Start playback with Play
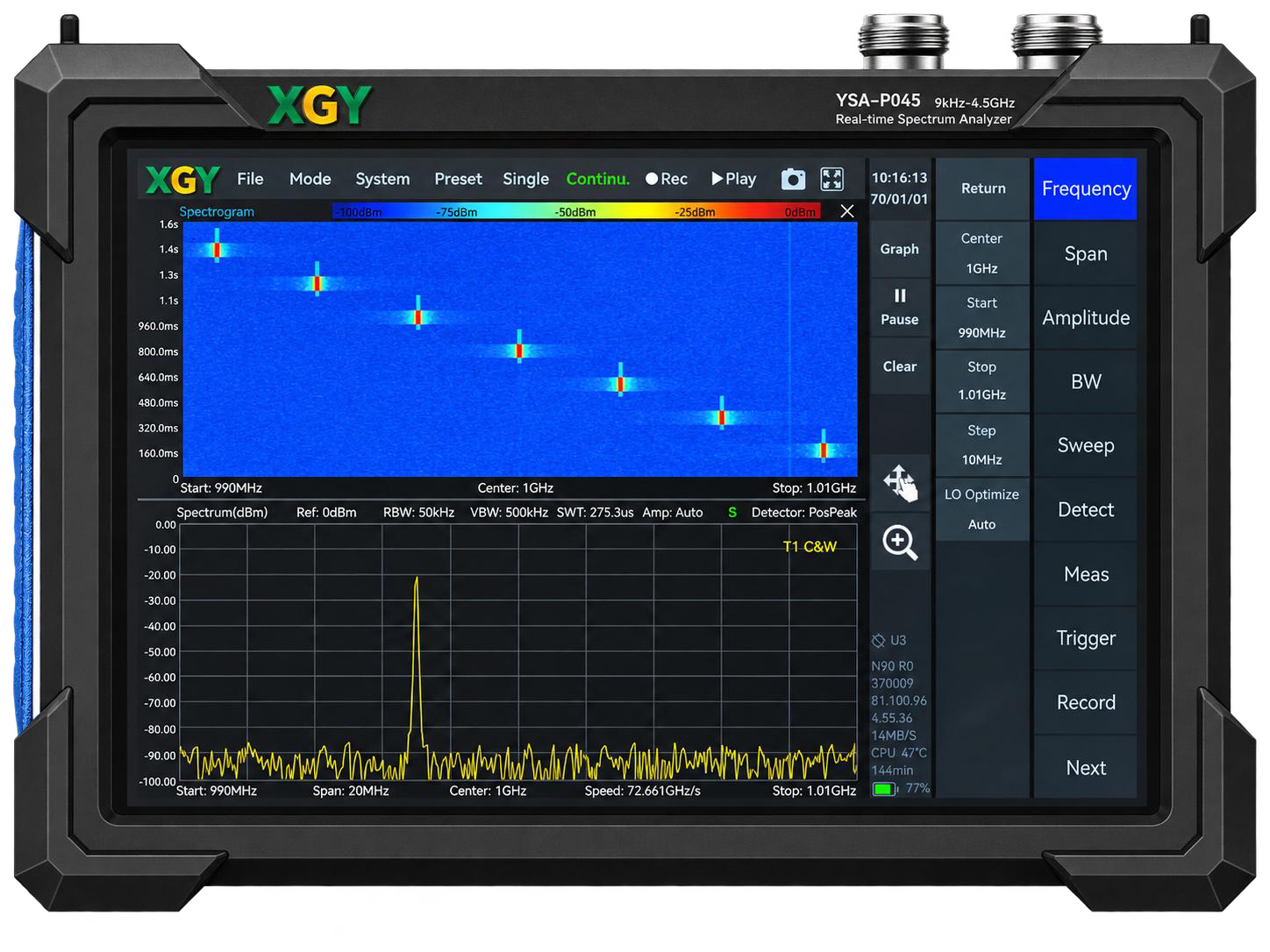The image size is (1270, 952). [x=733, y=179]
